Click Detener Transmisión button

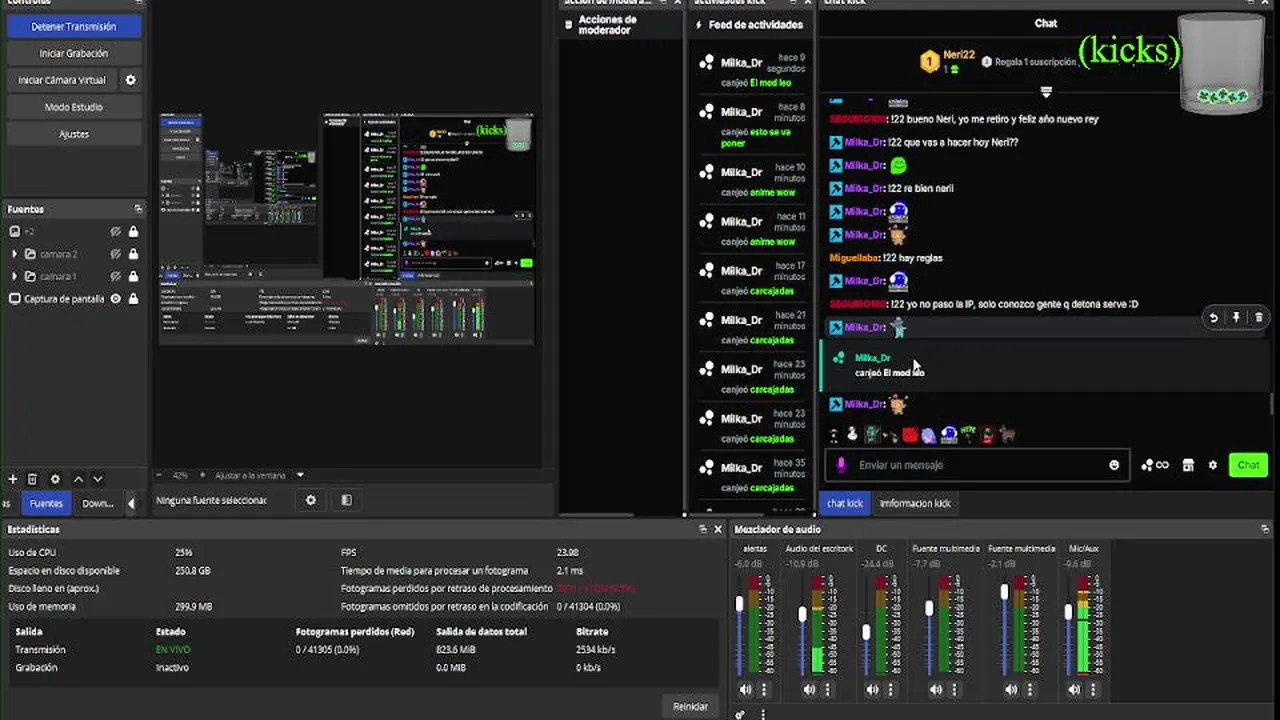[74, 27]
